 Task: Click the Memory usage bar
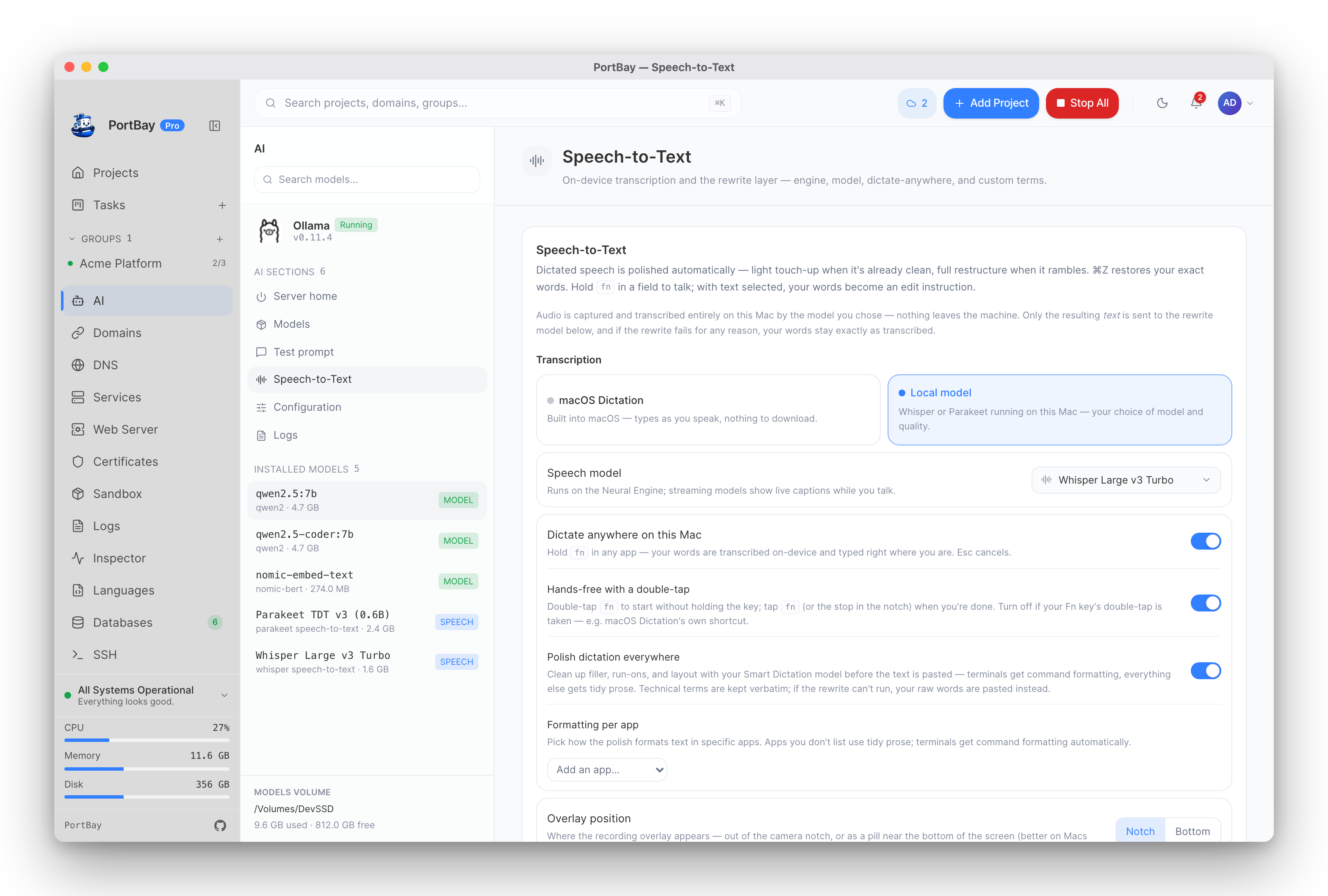147,769
